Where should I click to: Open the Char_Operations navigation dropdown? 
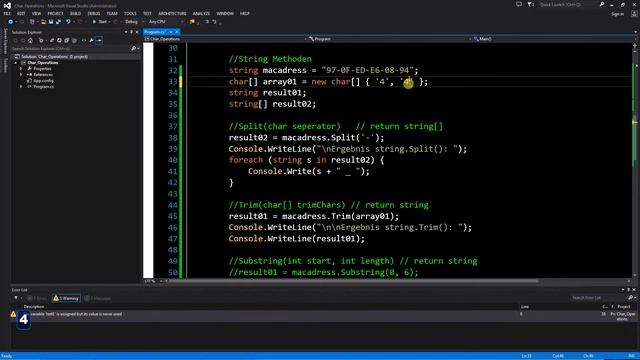[226, 39]
